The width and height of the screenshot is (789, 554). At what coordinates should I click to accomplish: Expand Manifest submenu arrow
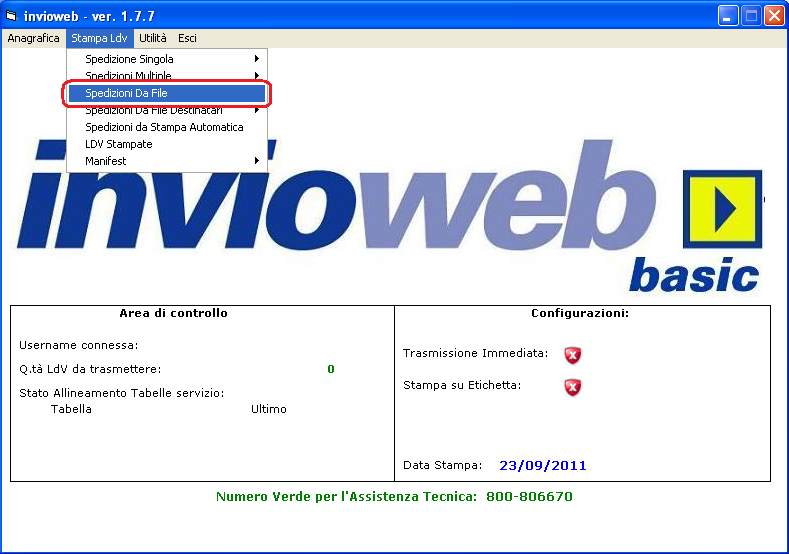(x=257, y=161)
